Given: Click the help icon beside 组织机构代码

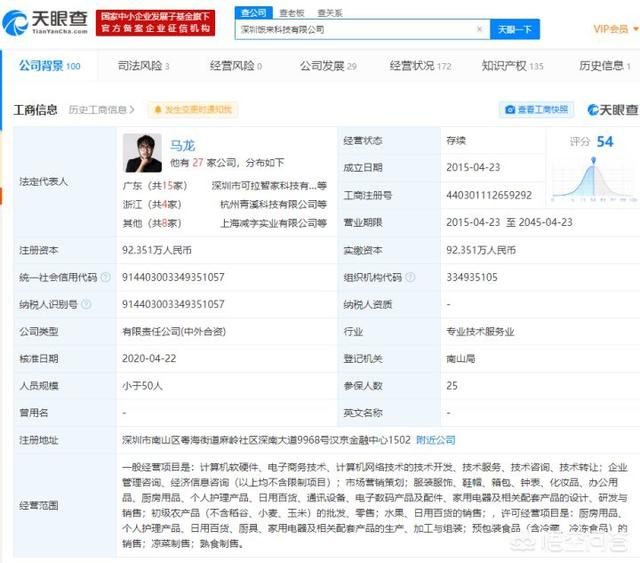Looking at the screenshot, I should pos(410,277).
